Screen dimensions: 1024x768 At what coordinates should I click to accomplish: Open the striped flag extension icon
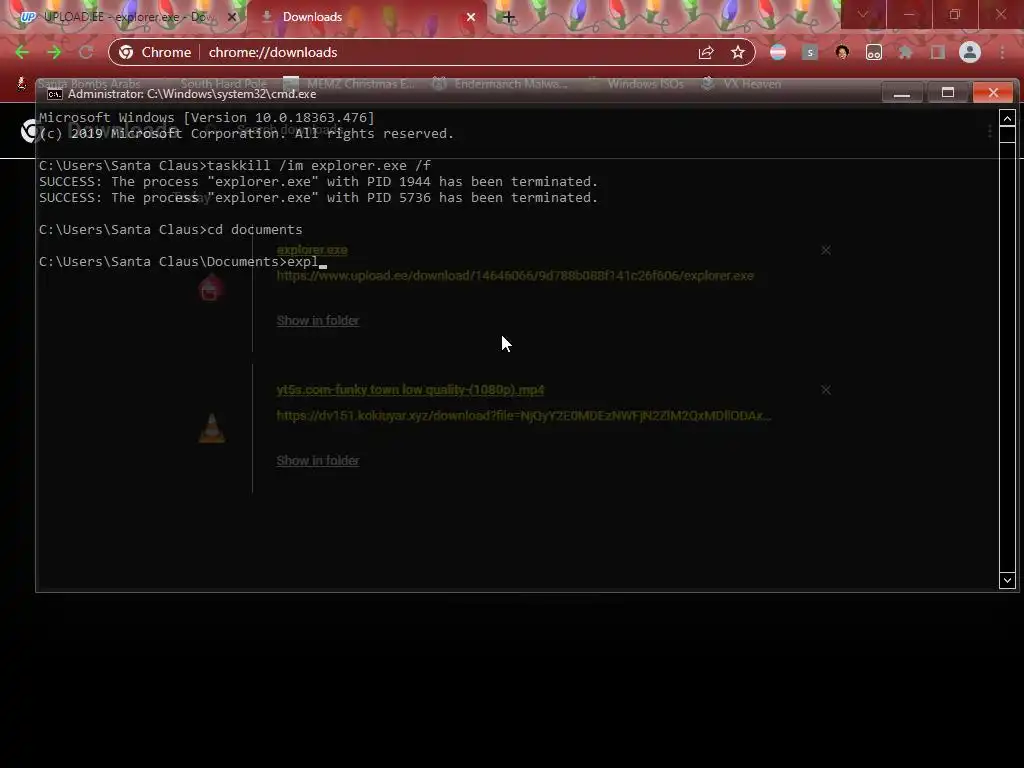click(x=778, y=52)
